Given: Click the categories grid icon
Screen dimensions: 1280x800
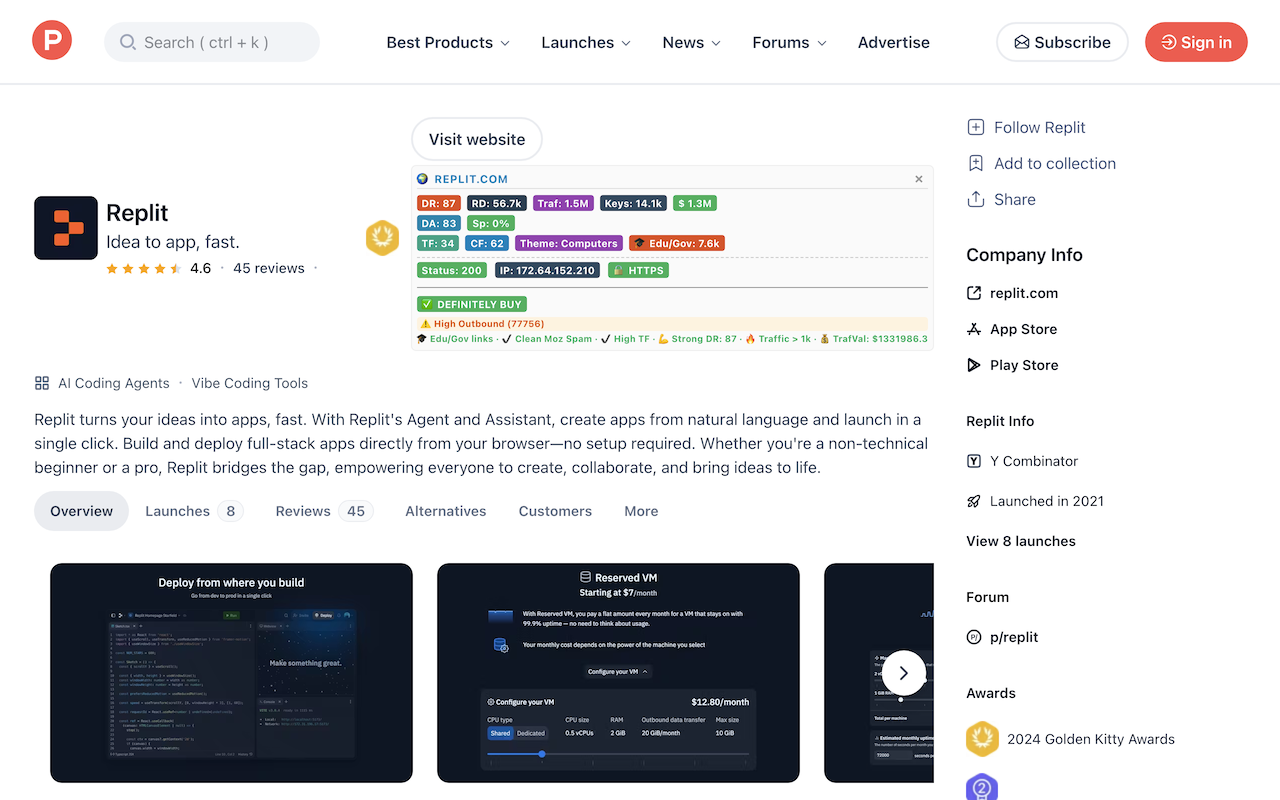Looking at the screenshot, I should 42,383.
